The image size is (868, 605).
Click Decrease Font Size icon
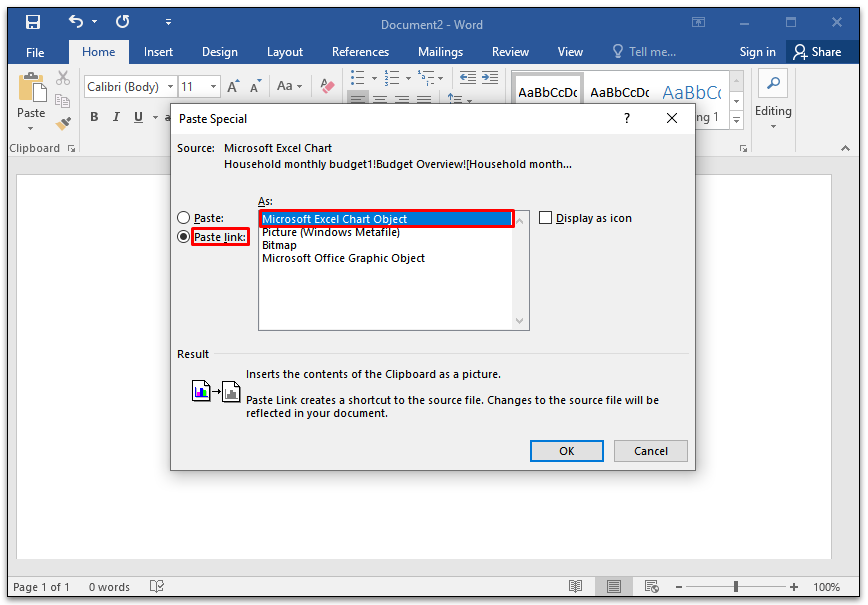(255, 86)
